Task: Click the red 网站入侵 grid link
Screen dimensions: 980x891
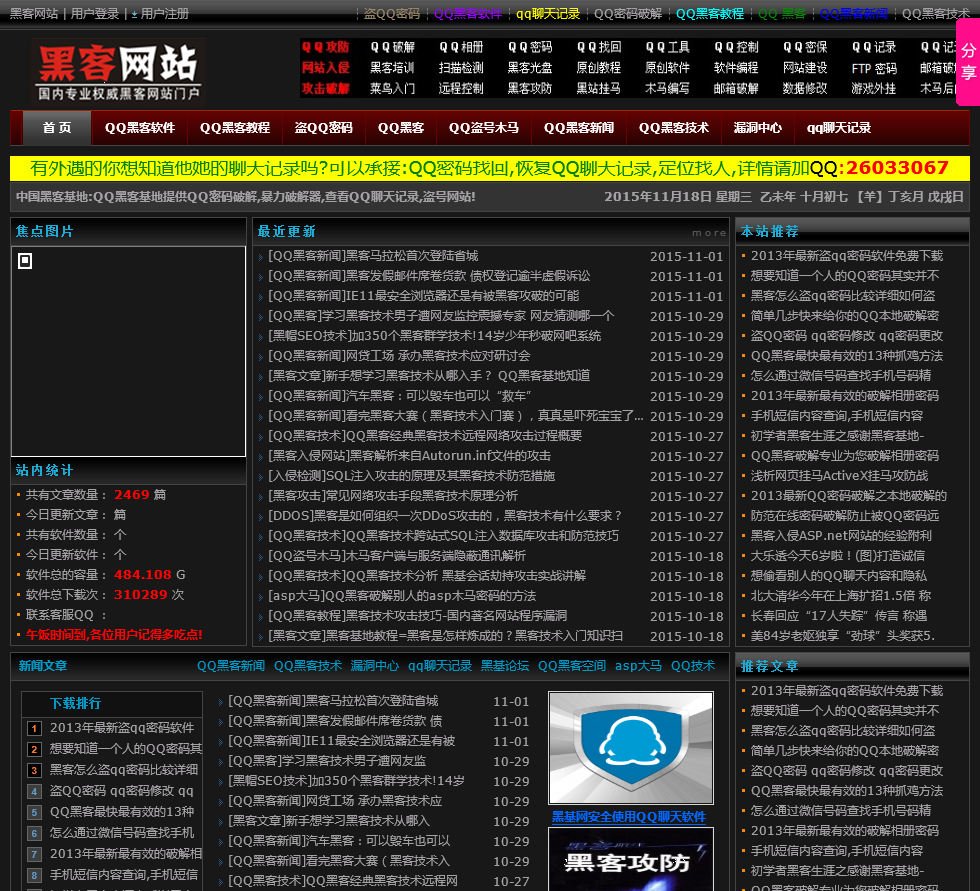Action: 325,67
